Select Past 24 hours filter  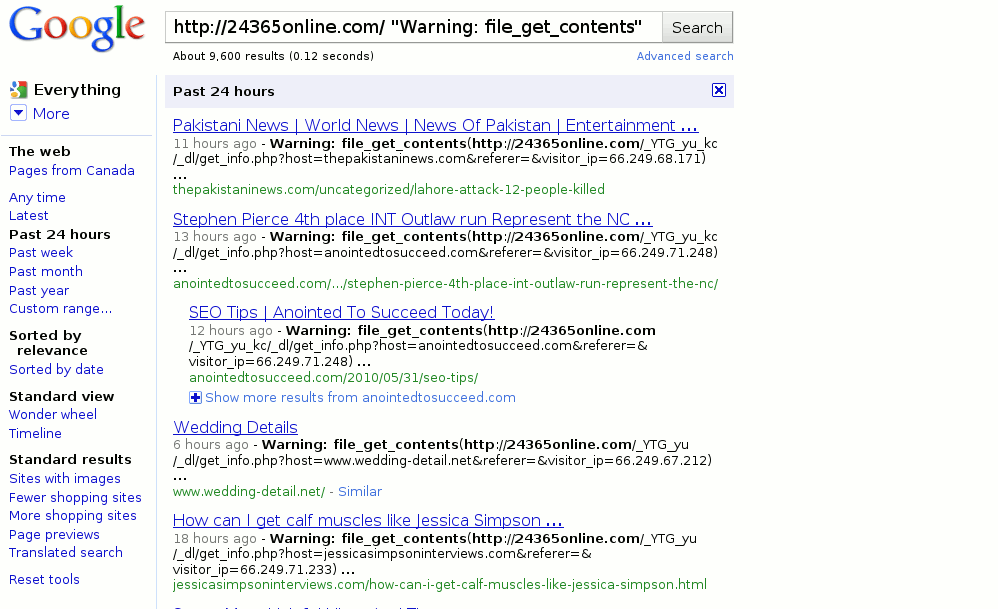tap(60, 234)
